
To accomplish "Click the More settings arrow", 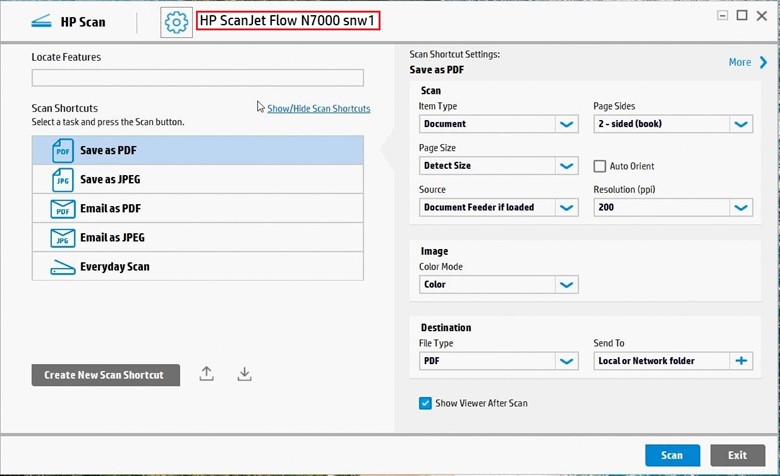I will point(762,62).
